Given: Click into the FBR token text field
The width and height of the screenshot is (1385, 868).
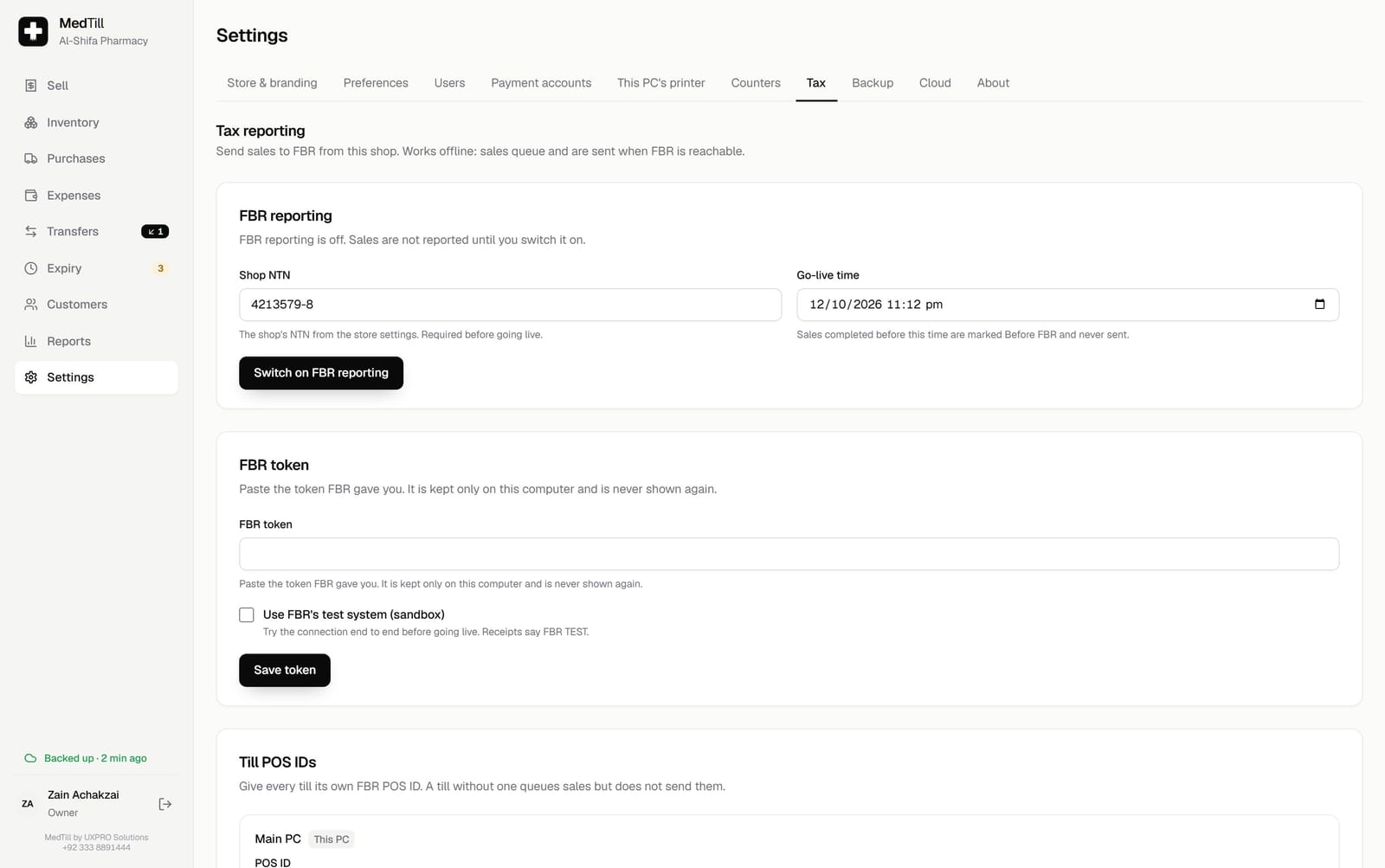Looking at the screenshot, I should coord(789,554).
